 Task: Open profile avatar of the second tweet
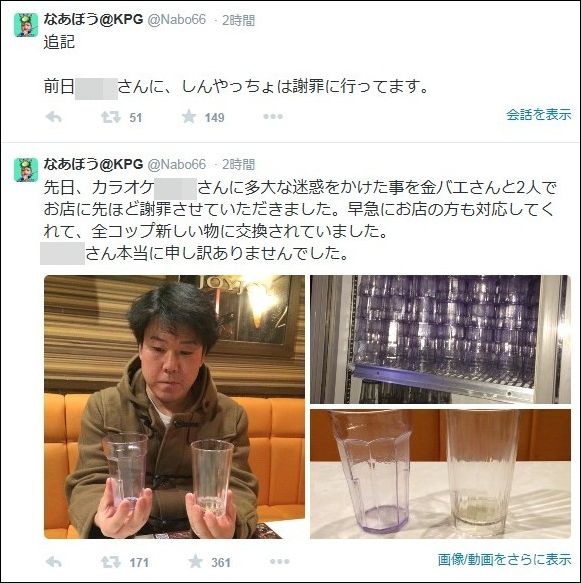26,170
